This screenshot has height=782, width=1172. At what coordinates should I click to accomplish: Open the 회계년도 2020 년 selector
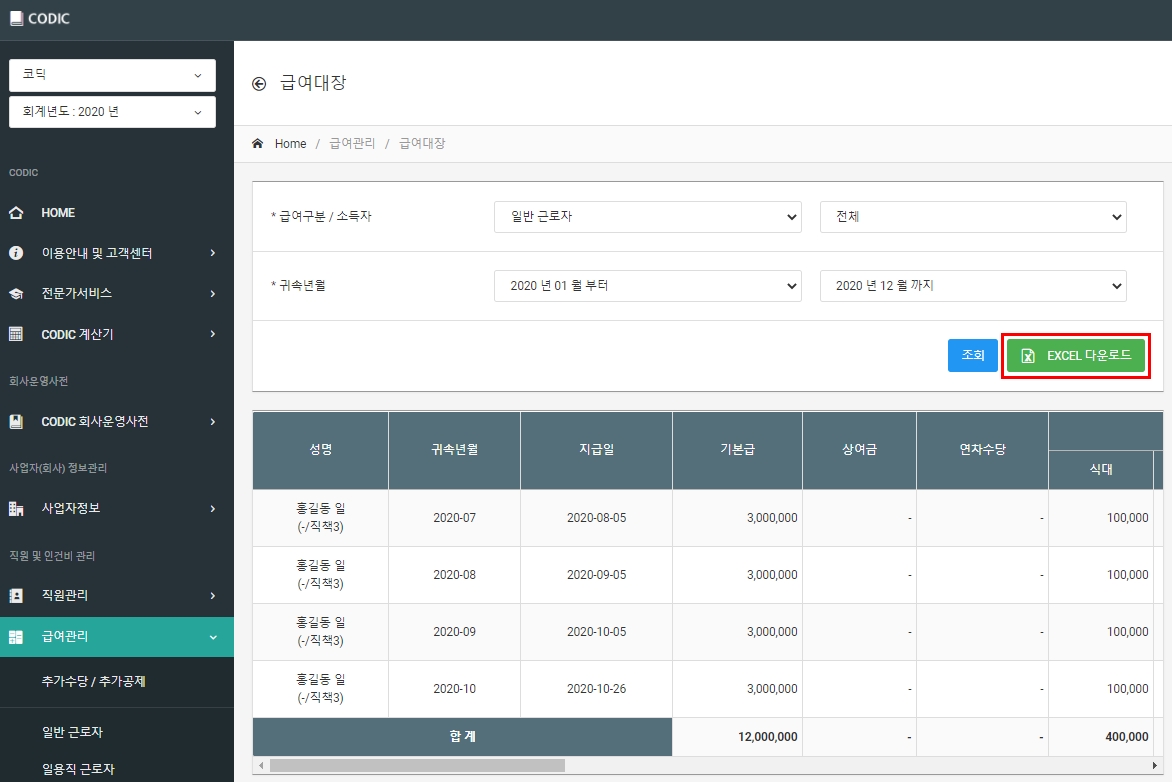(112, 112)
